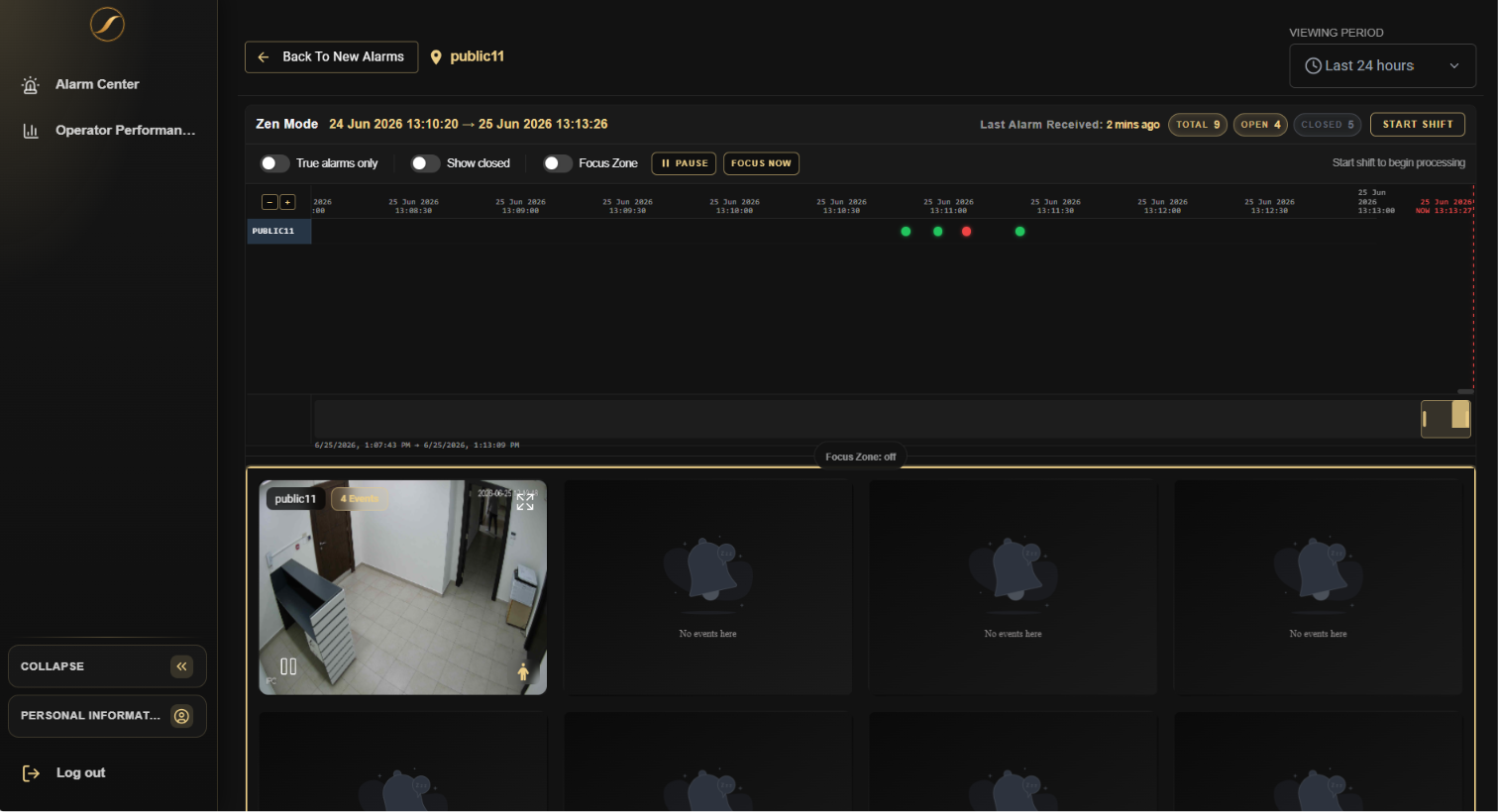Open Alarm Center from the sidebar

point(97,84)
